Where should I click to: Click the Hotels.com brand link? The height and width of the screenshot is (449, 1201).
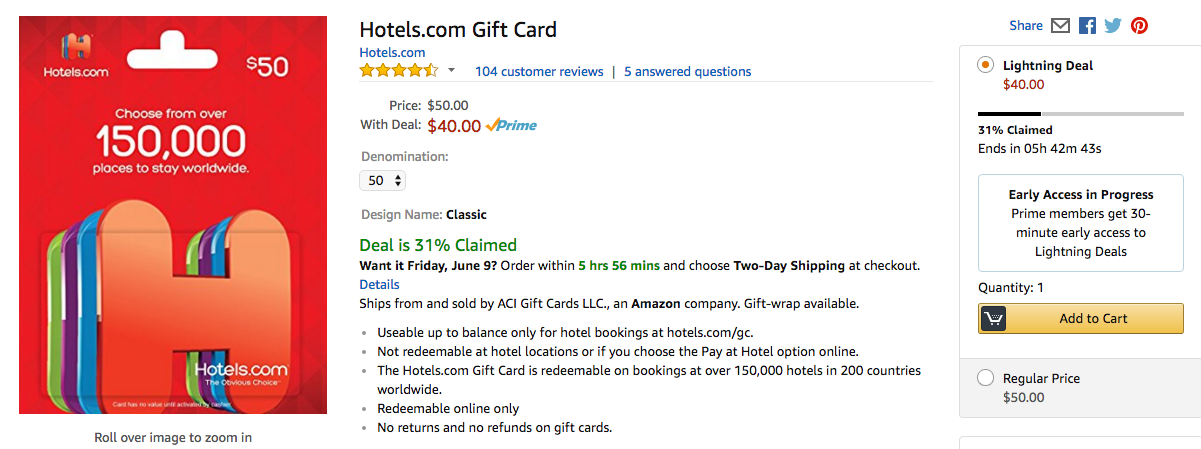392,52
